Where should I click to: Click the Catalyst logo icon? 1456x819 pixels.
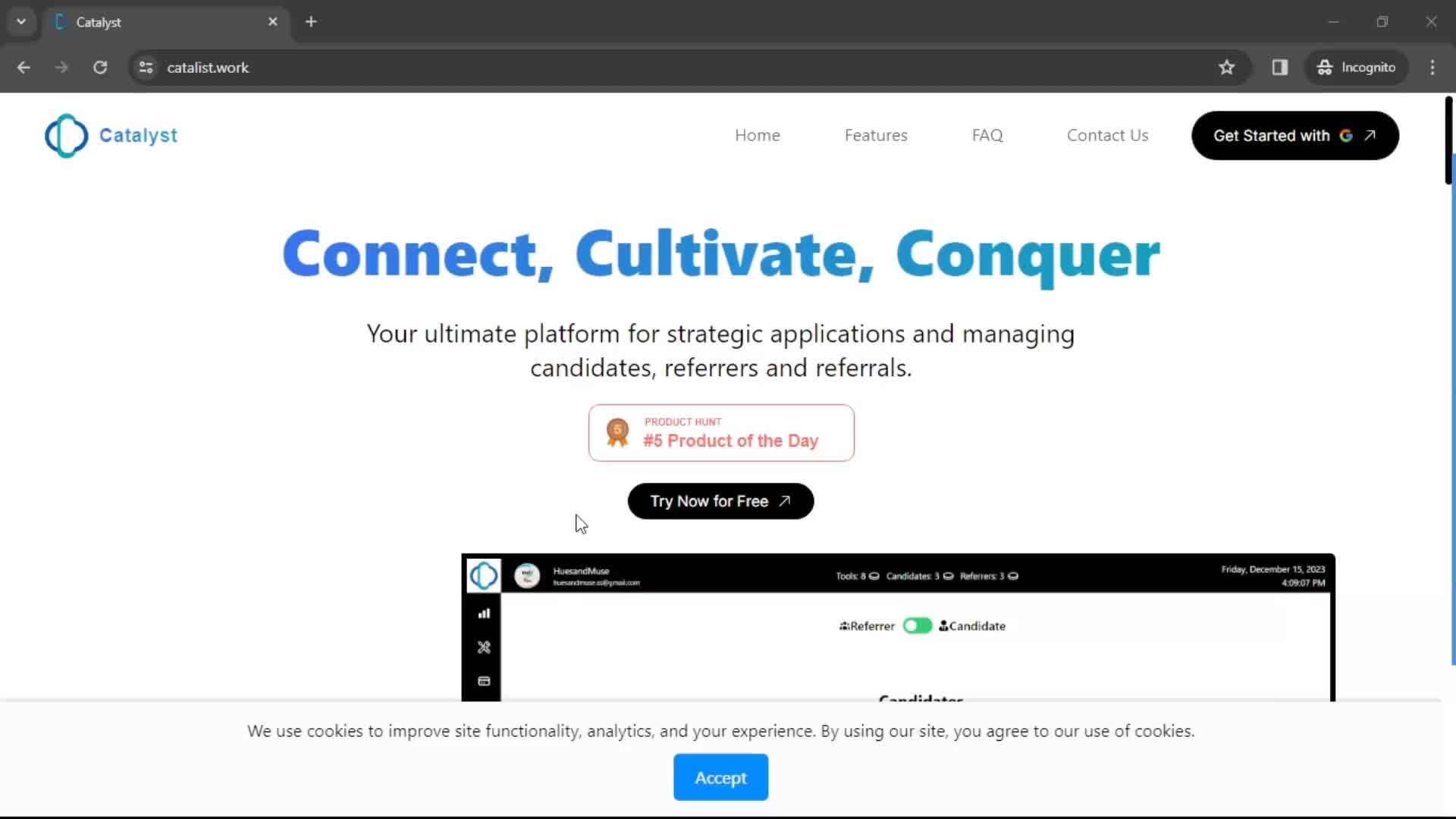pos(66,135)
